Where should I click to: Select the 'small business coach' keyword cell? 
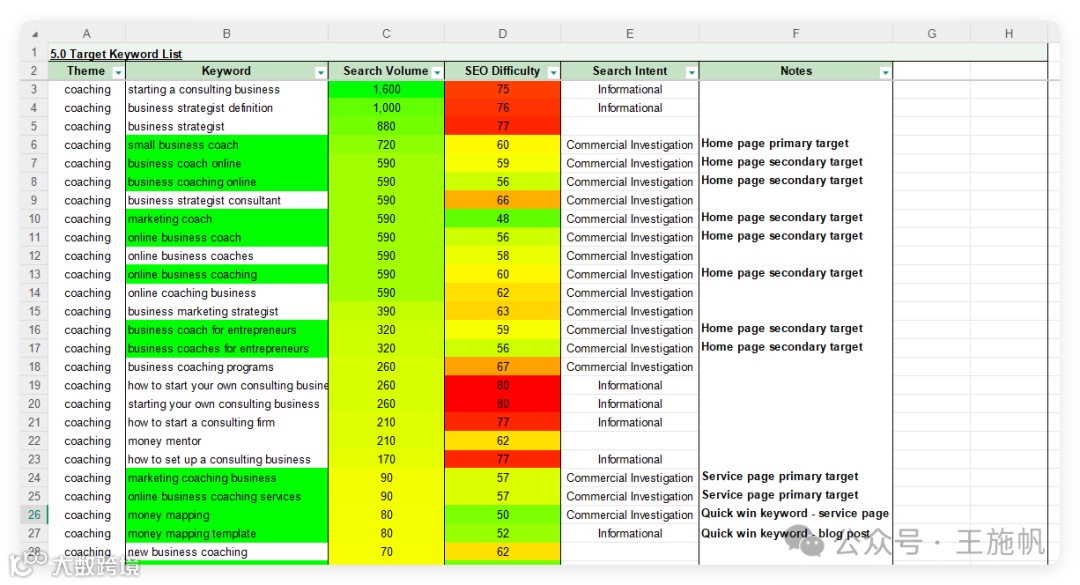(x=227, y=145)
